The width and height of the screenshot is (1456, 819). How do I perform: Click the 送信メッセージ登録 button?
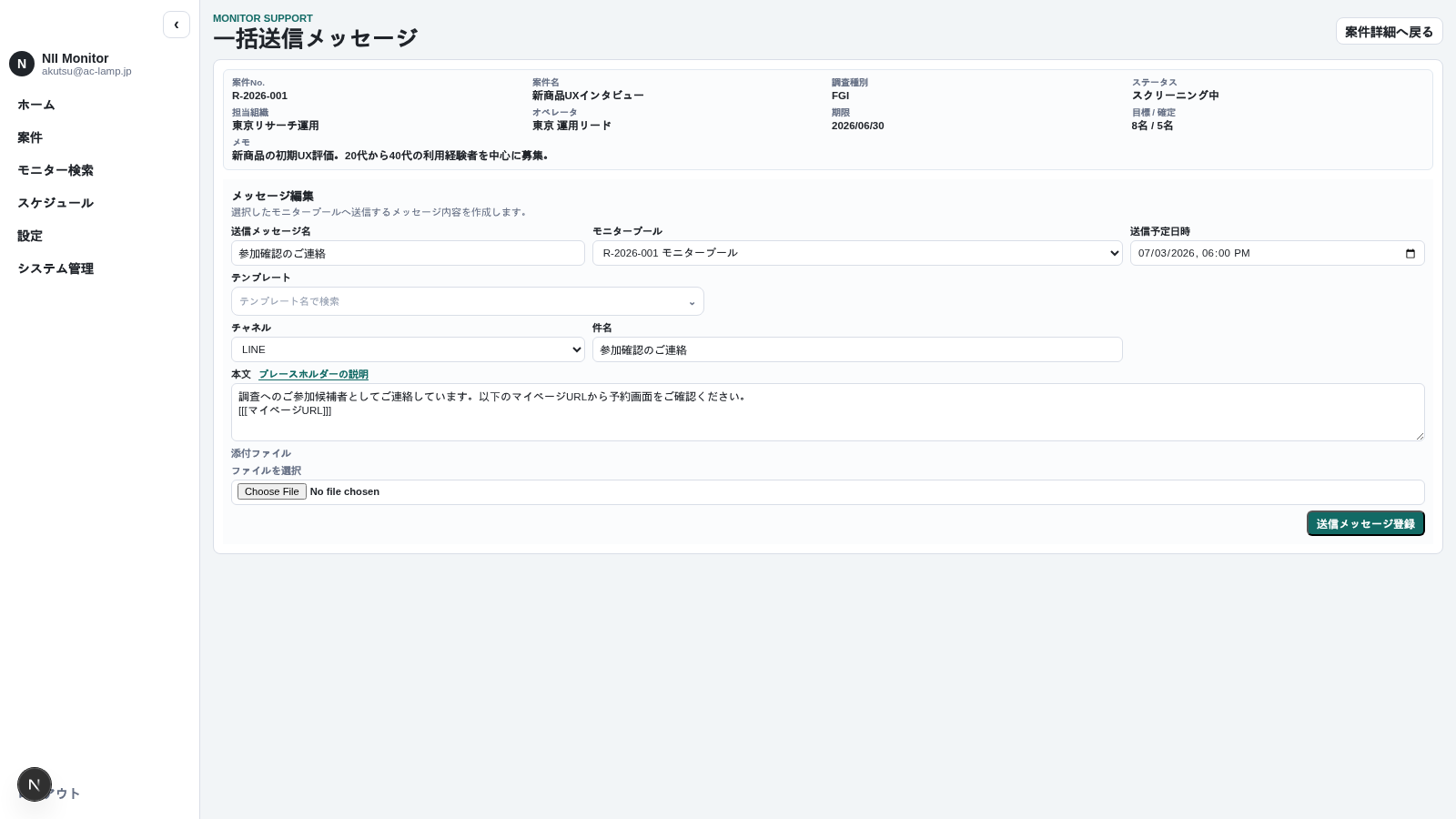(x=1365, y=523)
